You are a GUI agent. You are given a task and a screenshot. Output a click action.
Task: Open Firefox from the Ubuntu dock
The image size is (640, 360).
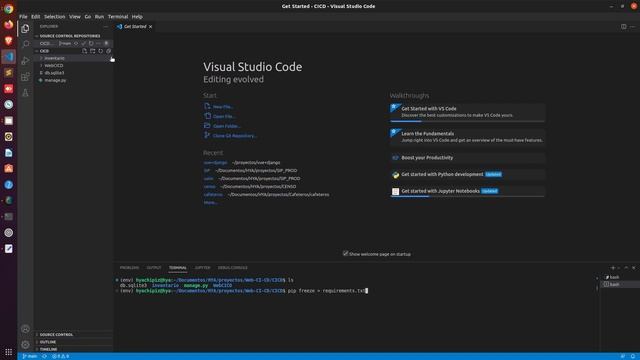coord(9,24)
